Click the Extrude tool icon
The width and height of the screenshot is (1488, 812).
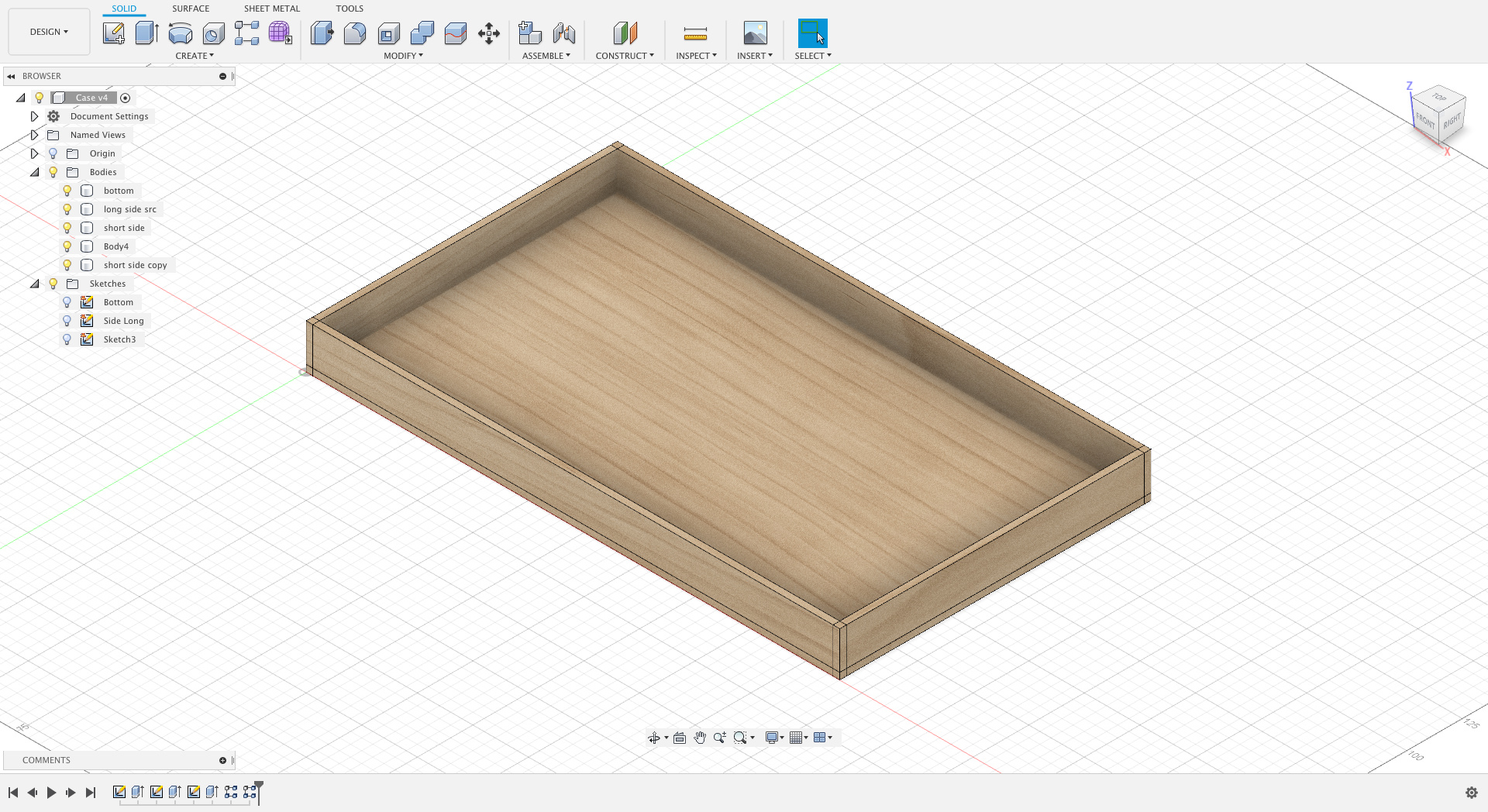(x=146, y=33)
